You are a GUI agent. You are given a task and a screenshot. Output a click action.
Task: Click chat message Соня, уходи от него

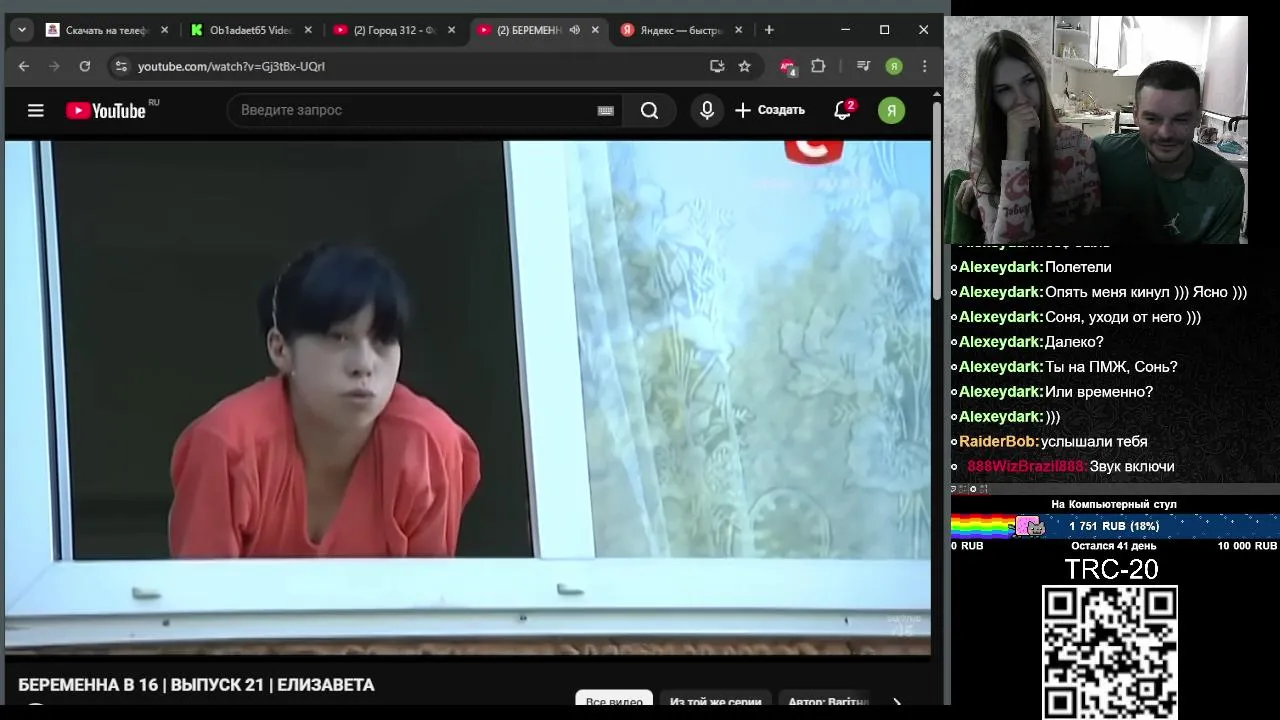pos(1123,317)
